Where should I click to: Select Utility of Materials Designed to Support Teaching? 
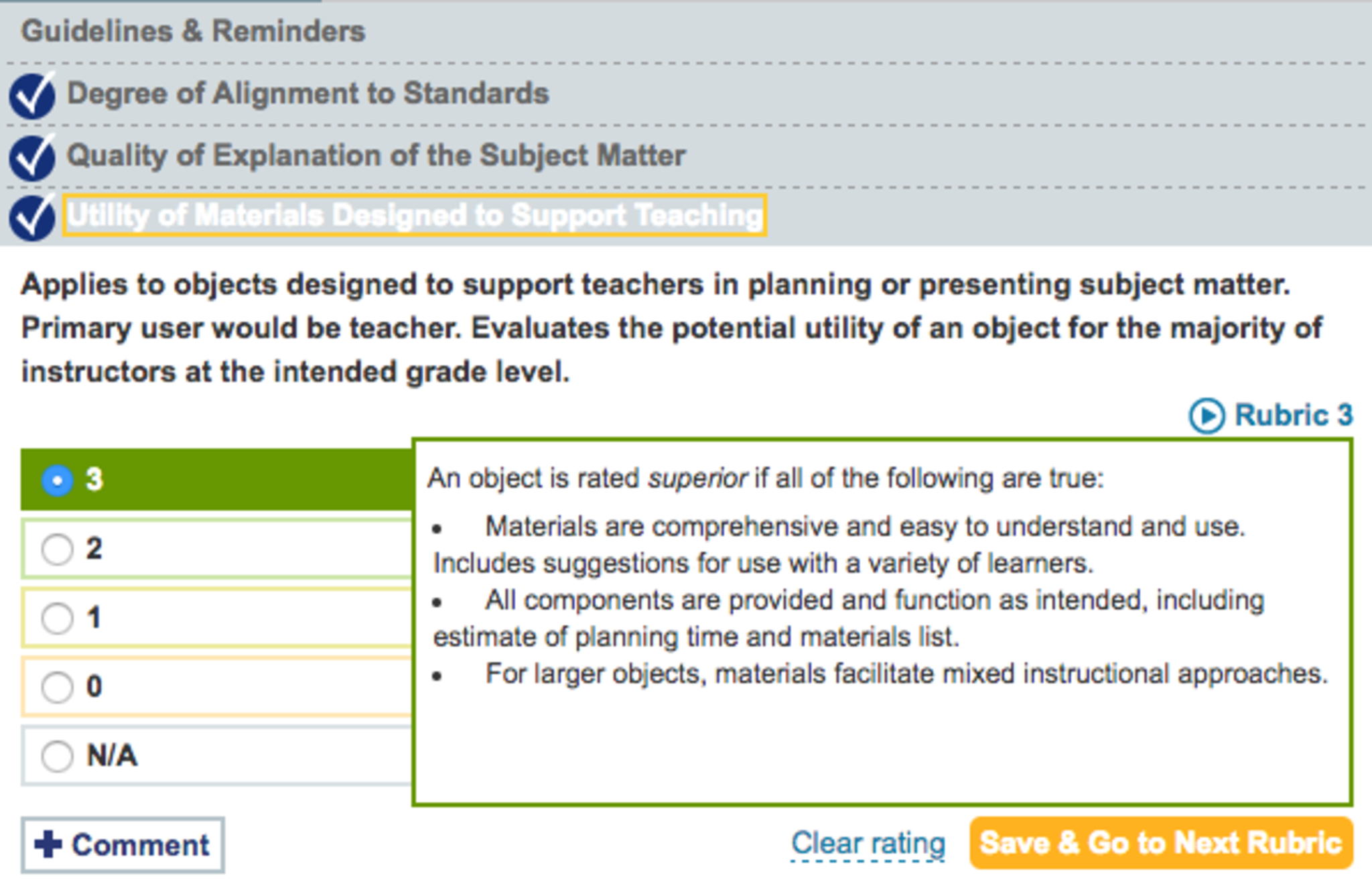(x=415, y=216)
